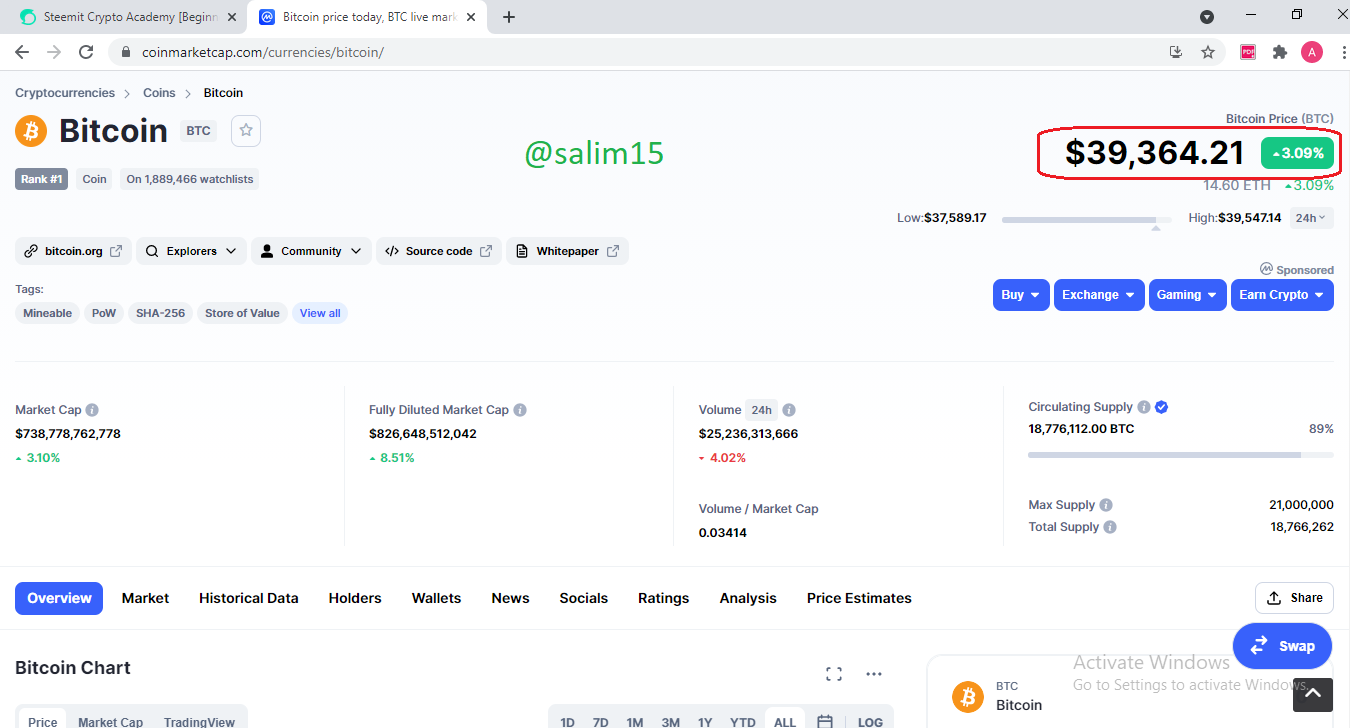Go to Coins breadcrumb
The width and height of the screenshot is (1350, 728).
[x=159, y=93]
